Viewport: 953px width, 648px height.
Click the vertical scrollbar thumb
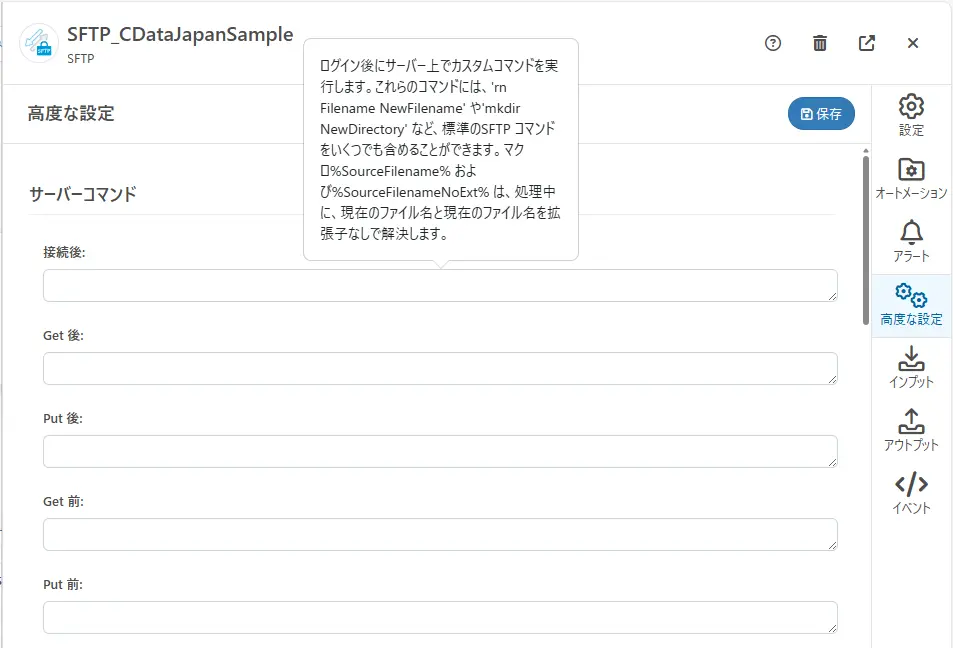865,240
